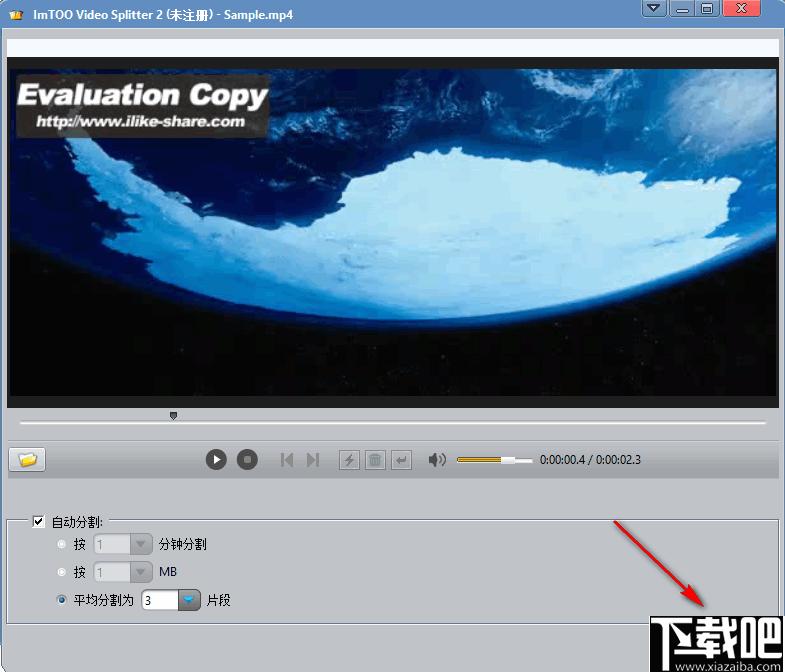Play the video preview

216,459
